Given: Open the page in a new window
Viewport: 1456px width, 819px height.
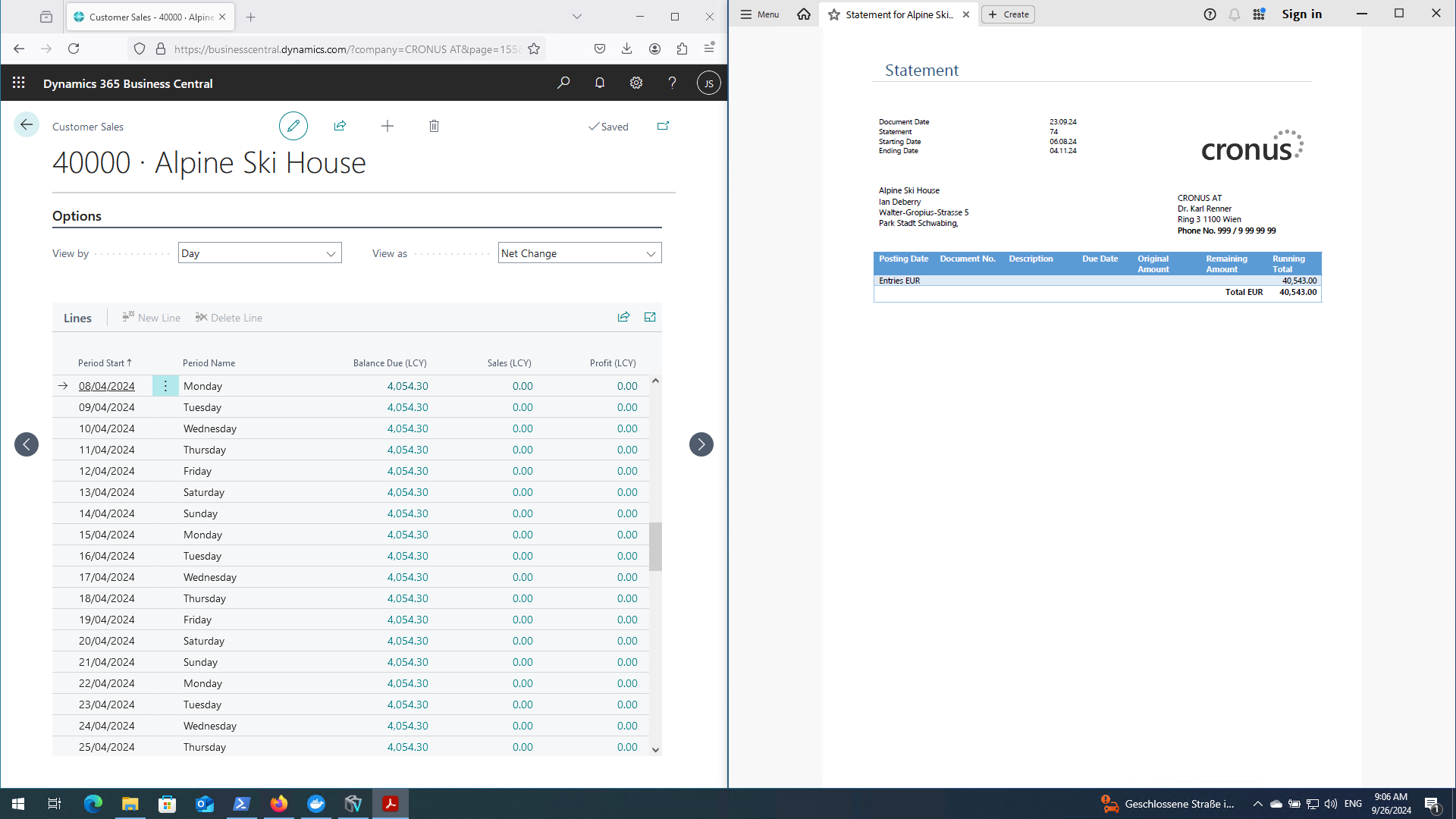Looking at the screenshot, I should click(663, 126).
